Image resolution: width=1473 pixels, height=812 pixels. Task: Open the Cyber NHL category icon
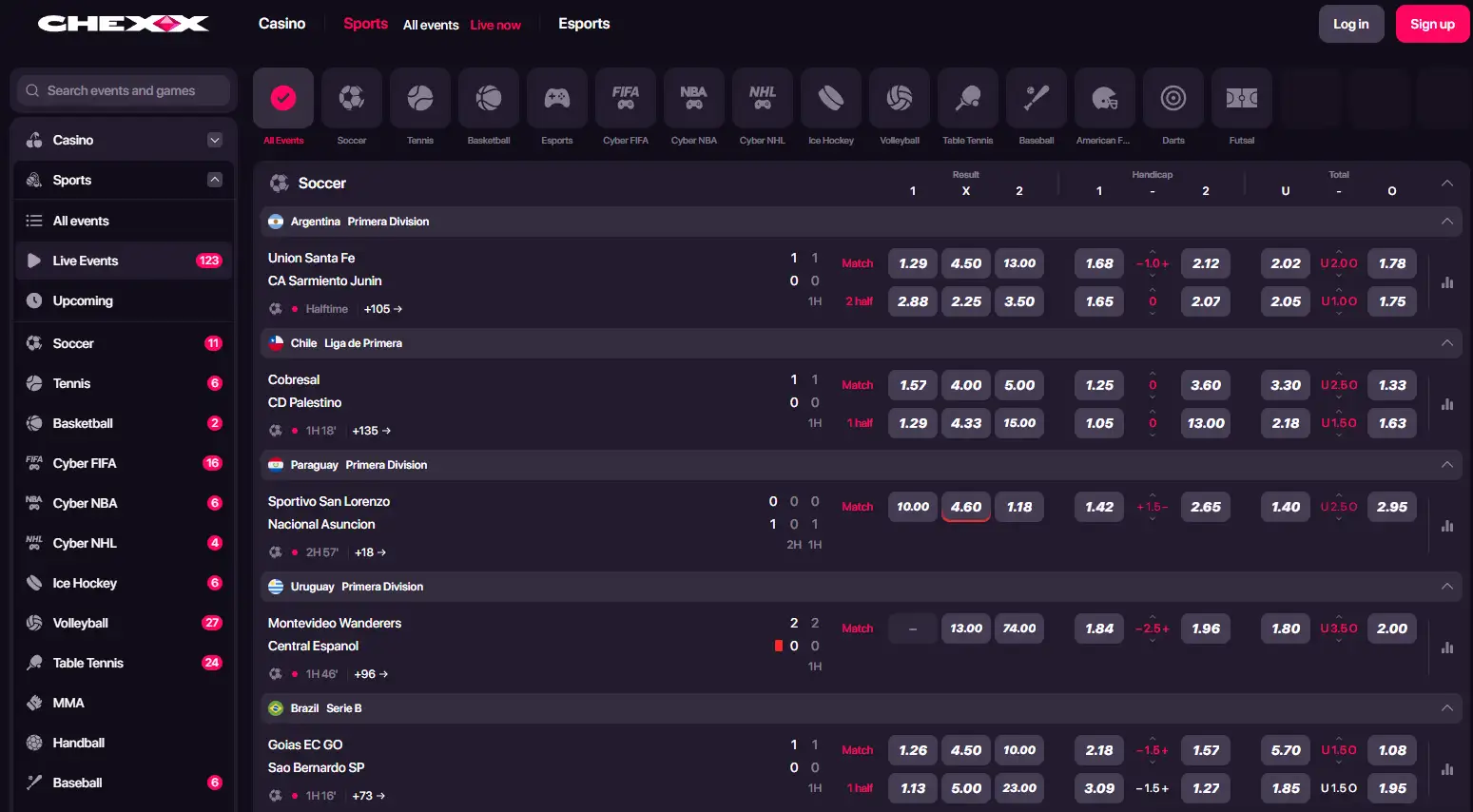point(763,98)
